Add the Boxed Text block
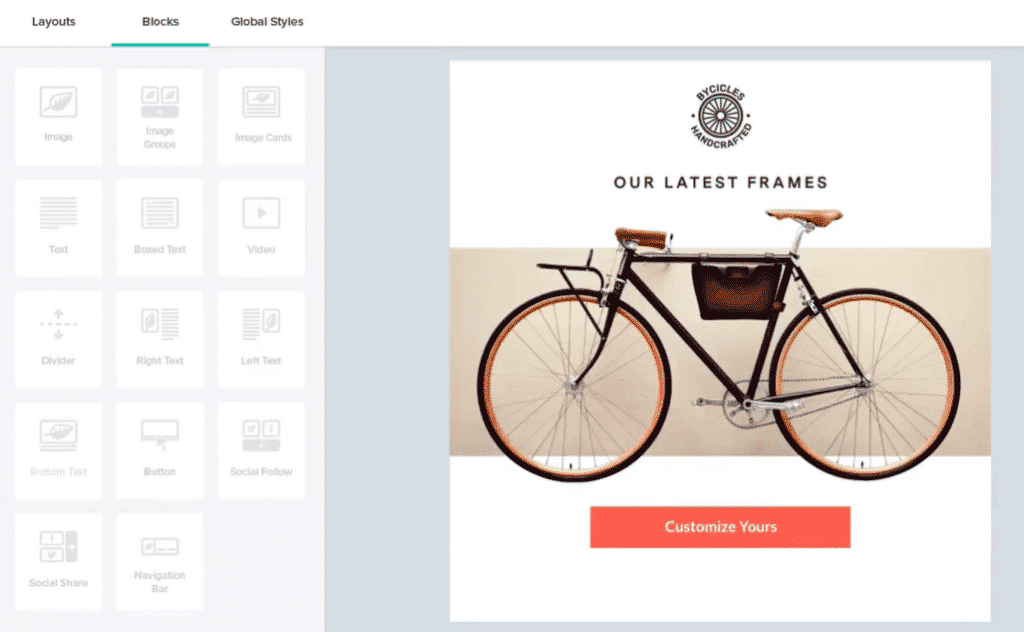The image size is (1024, 632). point(159,228)
